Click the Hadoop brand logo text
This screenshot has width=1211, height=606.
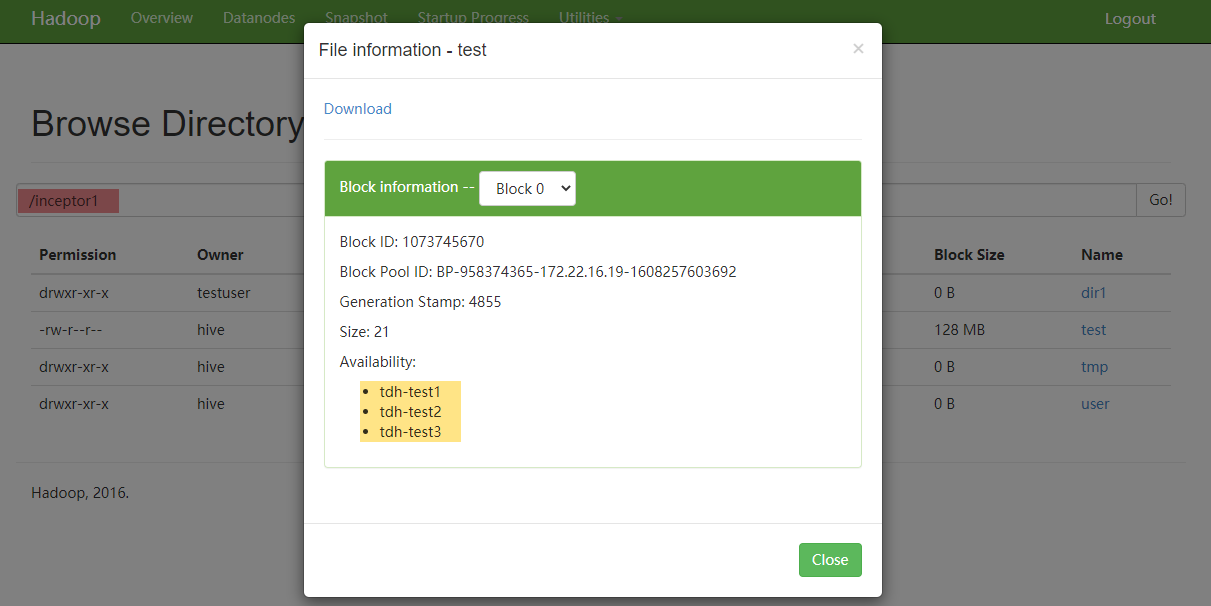(65, 19)
